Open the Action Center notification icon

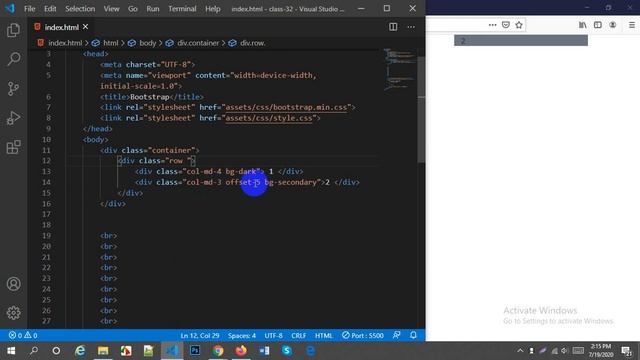(x=627, y=351)
